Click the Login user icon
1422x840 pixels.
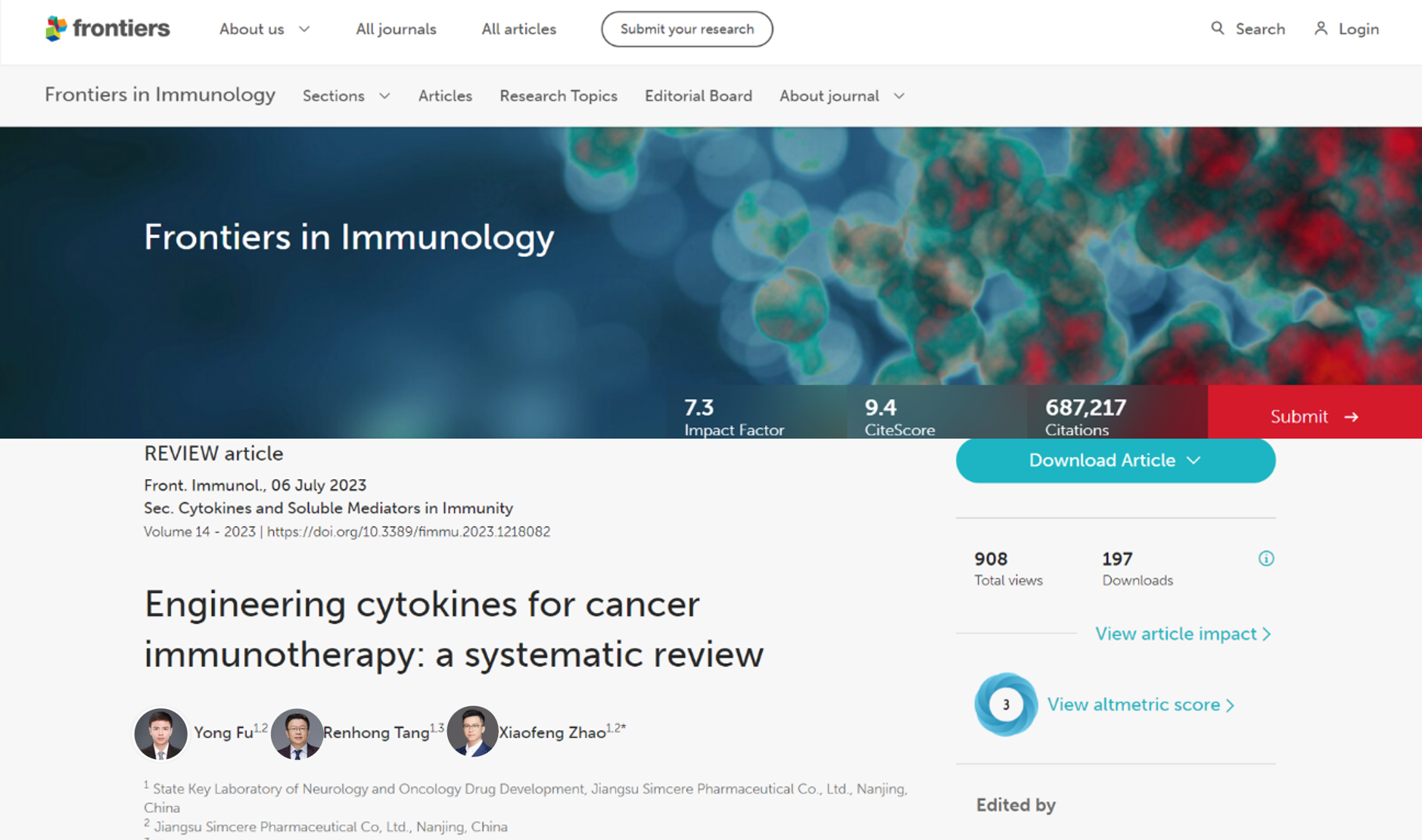[x=1321, y=29]
